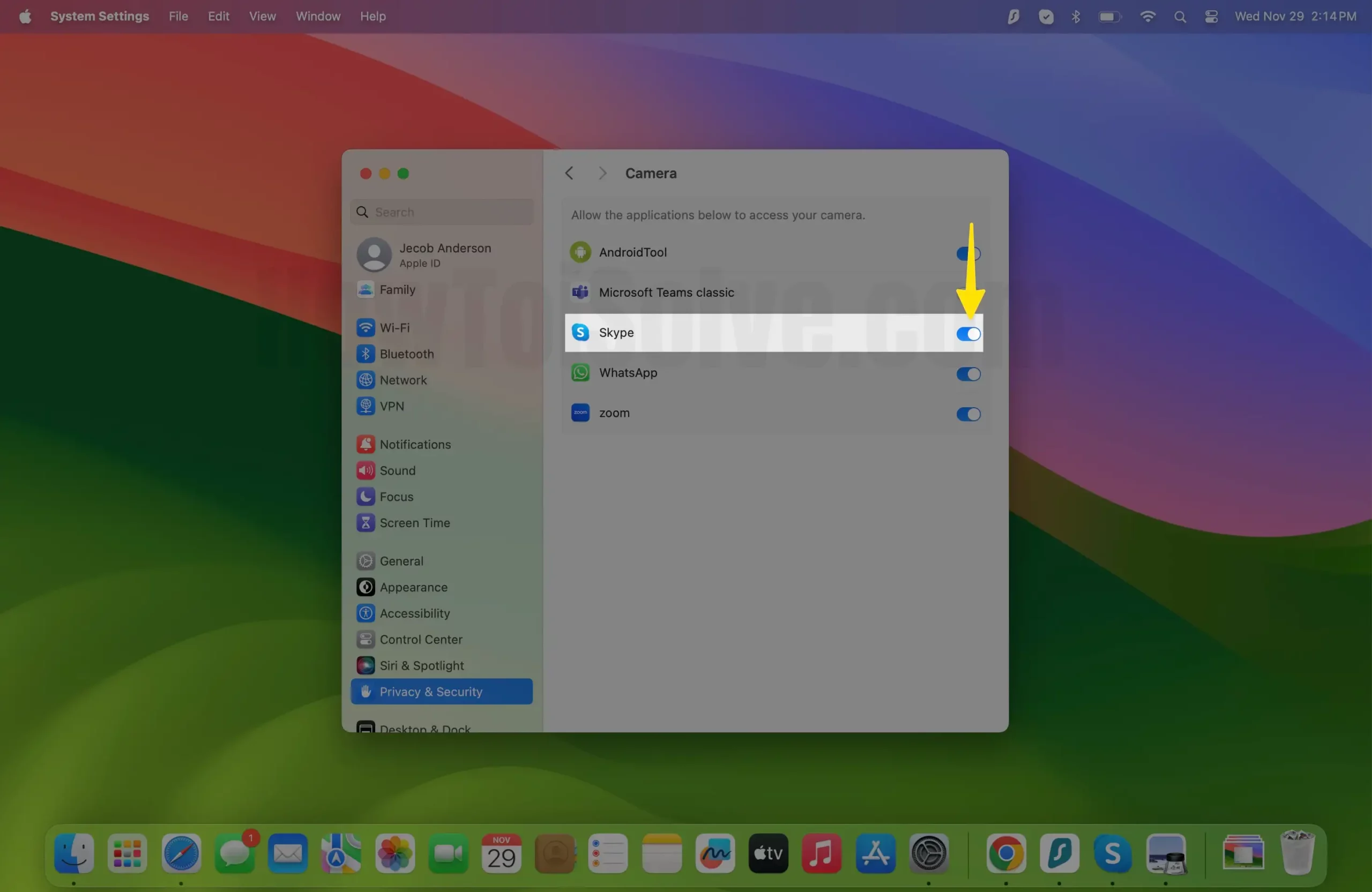Open Safari from the dock

pos(181,853)
